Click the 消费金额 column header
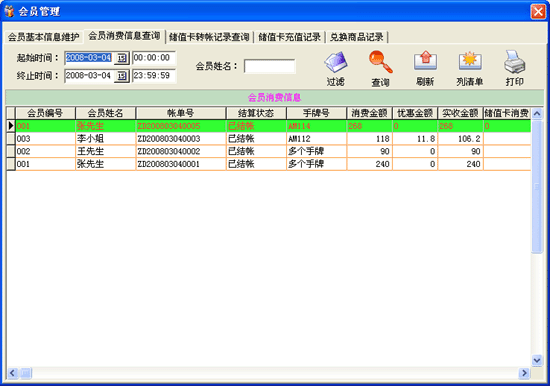 [369, 113]
